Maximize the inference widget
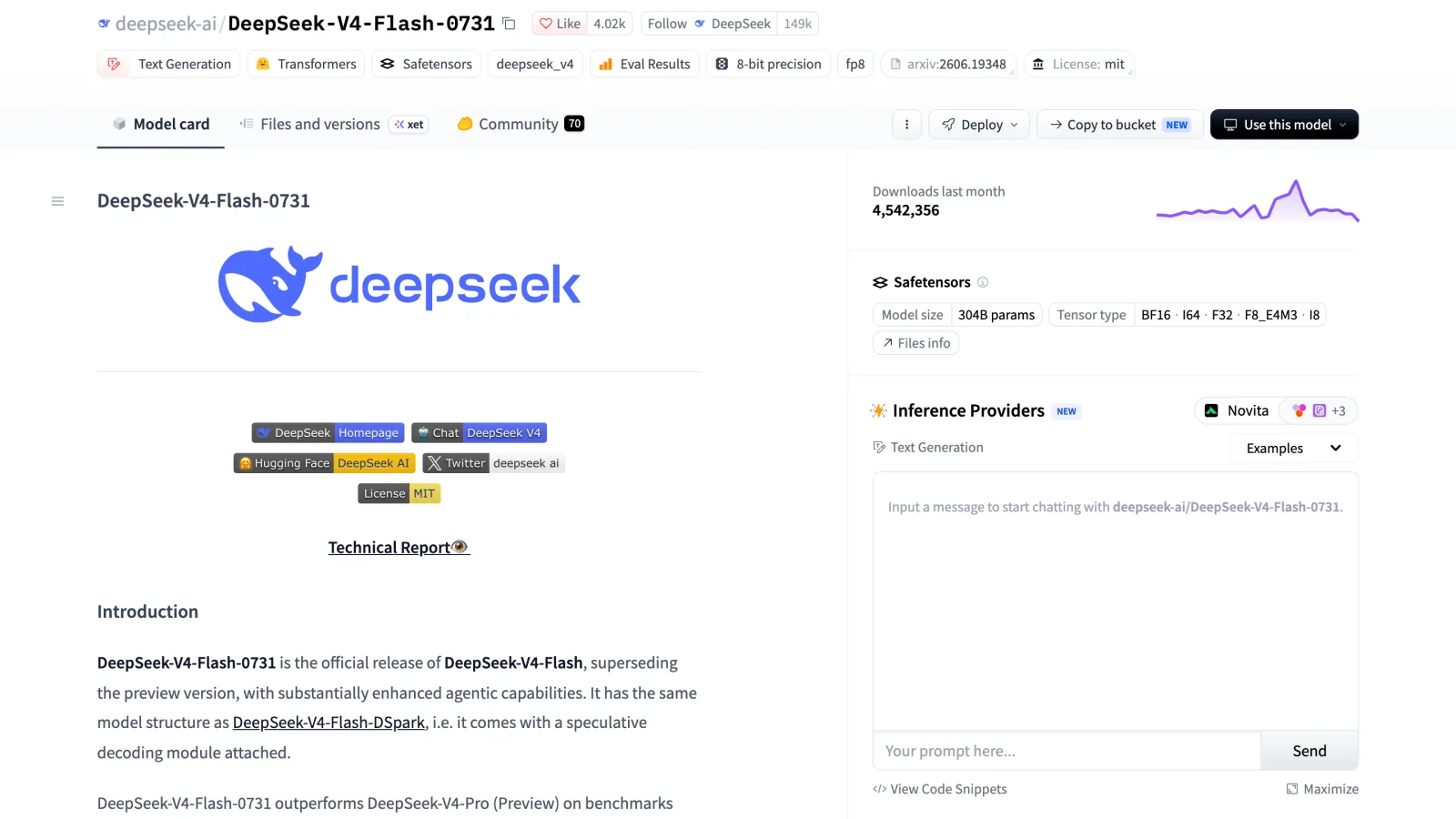The height and width of the screenshot is (819, 1456). pyautogui.click(x=1322, y=789)
